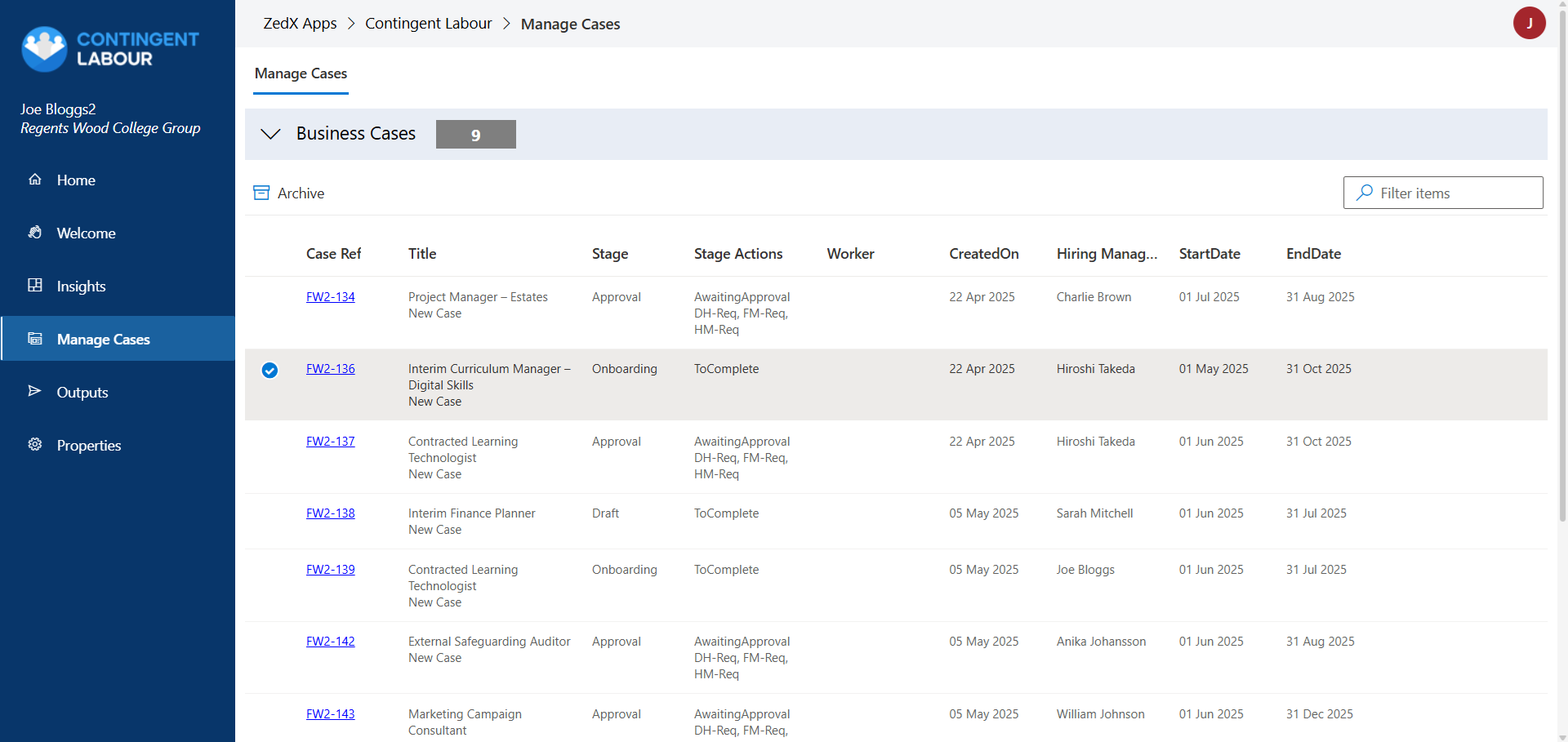Deselect the FW2-136 row checkmark
The height and width of the screenshot is (742, 1568).
tap(269, 371)
